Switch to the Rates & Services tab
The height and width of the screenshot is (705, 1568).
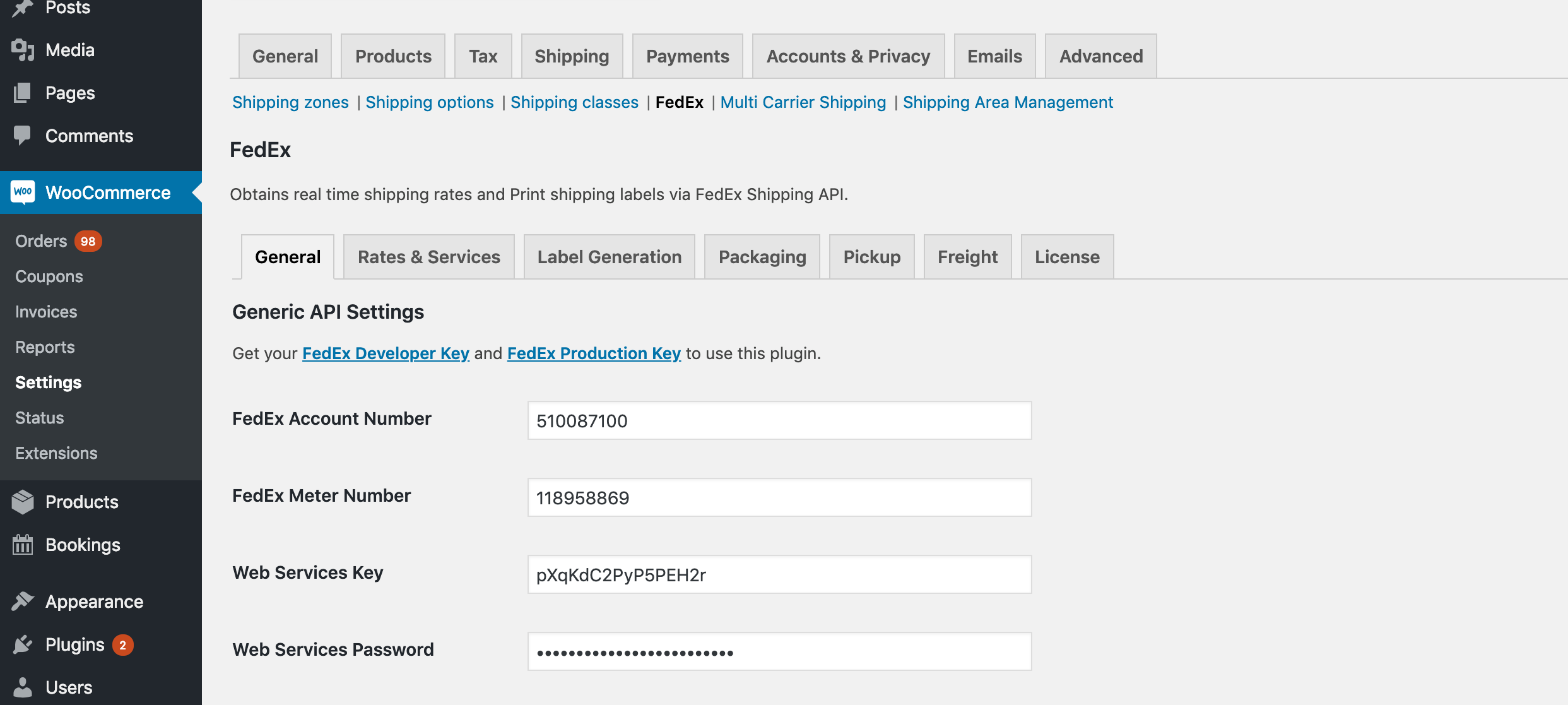point(429,257)
